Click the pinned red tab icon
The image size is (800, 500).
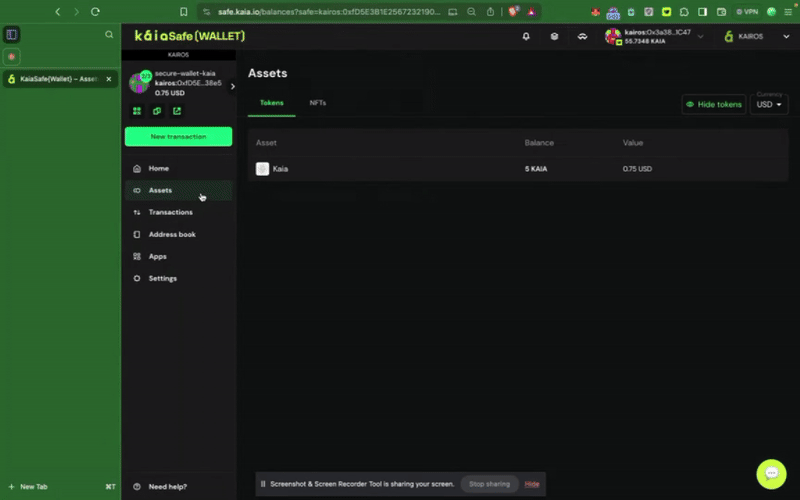11,56
